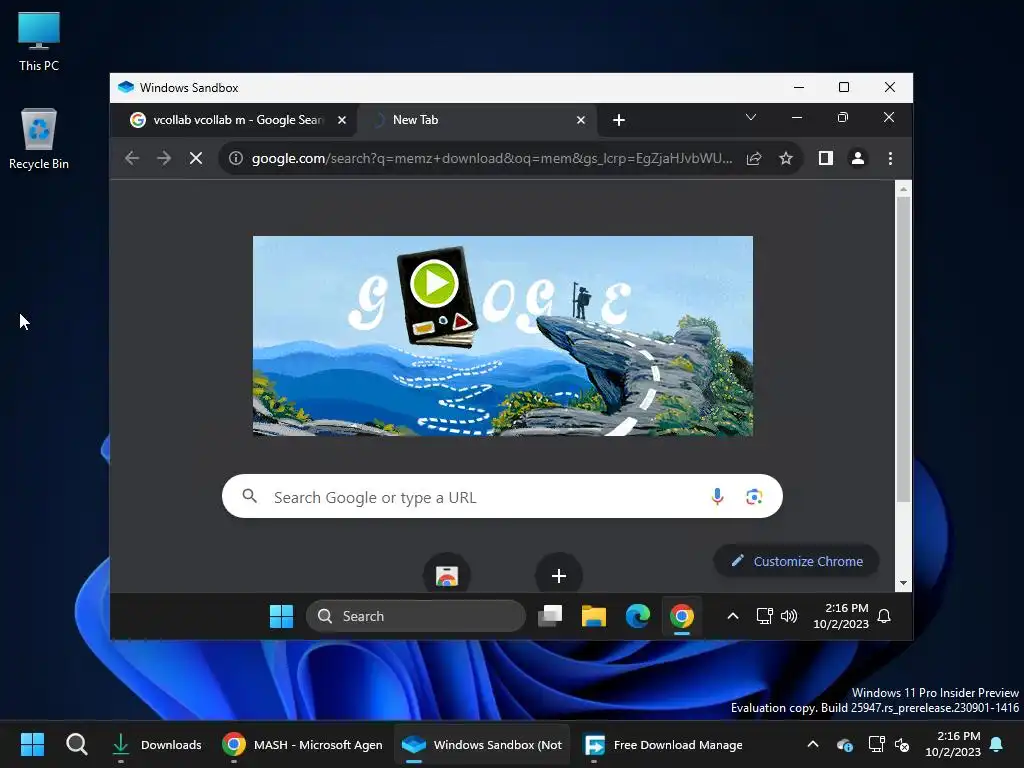Switch to MASH - Microsoft Agent Chrome window

[x=302, y=744]
